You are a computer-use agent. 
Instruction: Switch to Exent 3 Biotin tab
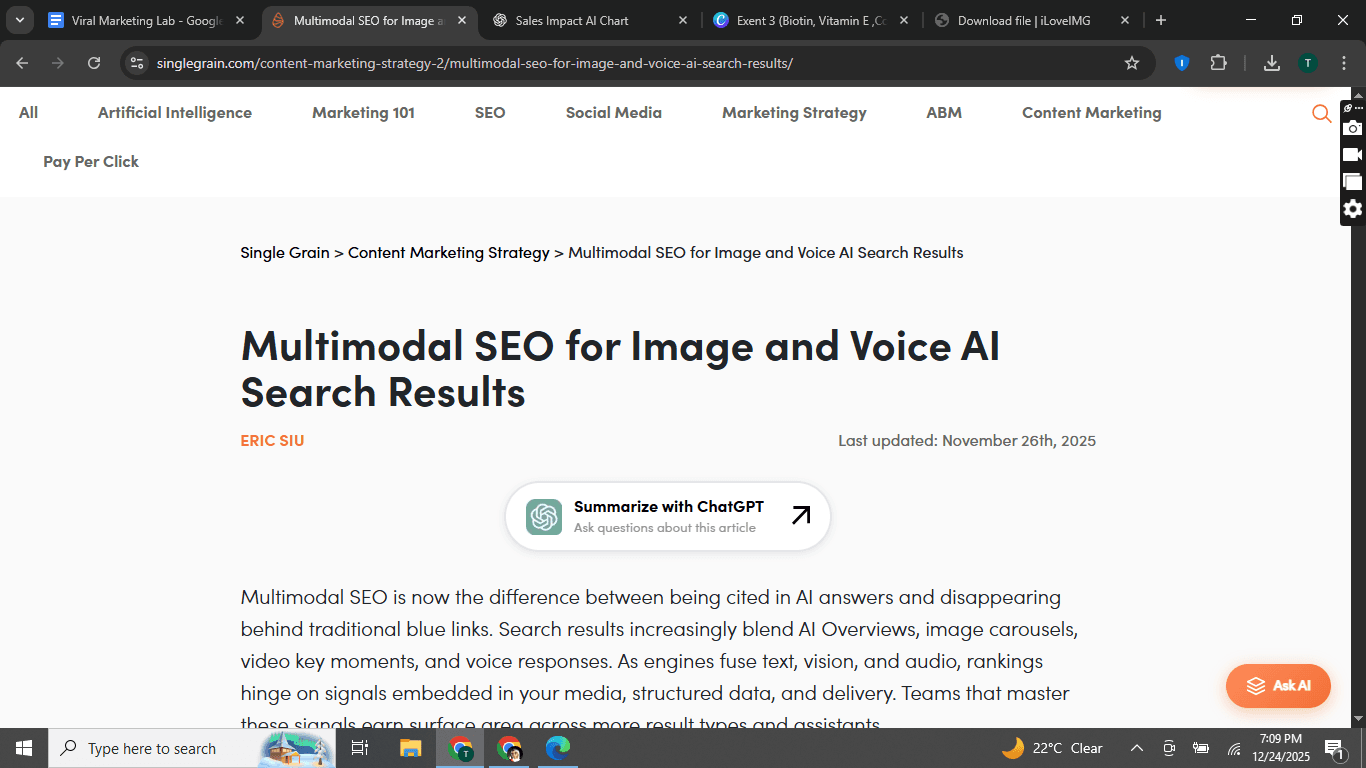[x=812, y=20]
